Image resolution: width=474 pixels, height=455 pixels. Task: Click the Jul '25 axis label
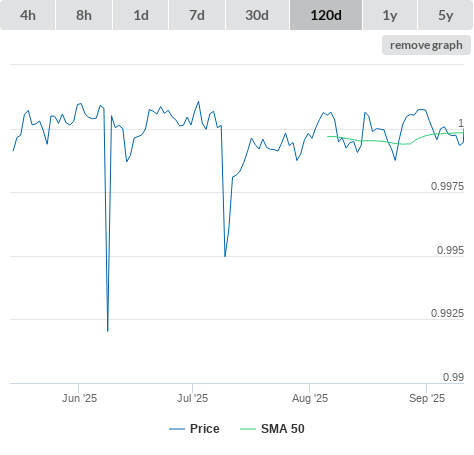[192, 398]
